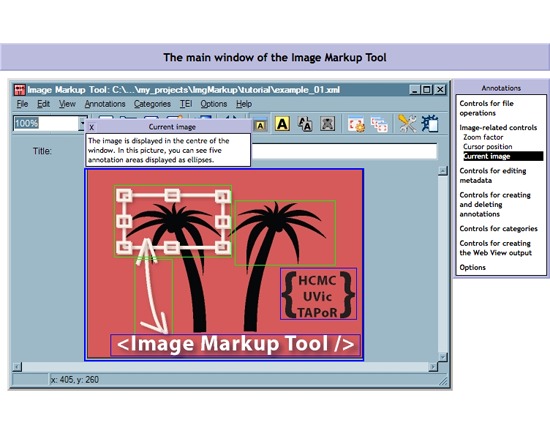
Task: Open the Annotations menu
Action: click(105, 104)
